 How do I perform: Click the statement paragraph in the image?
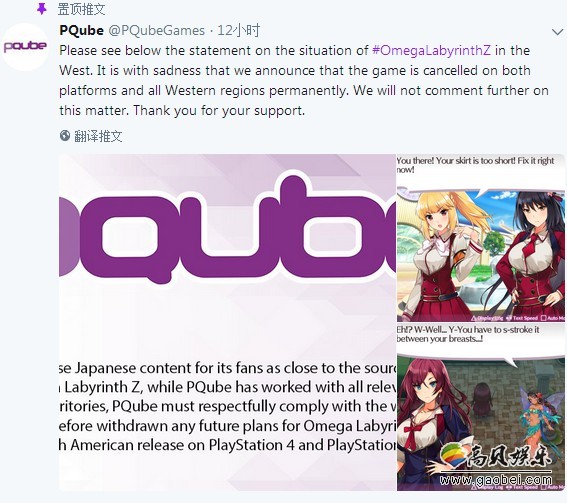tap(227, 406)
